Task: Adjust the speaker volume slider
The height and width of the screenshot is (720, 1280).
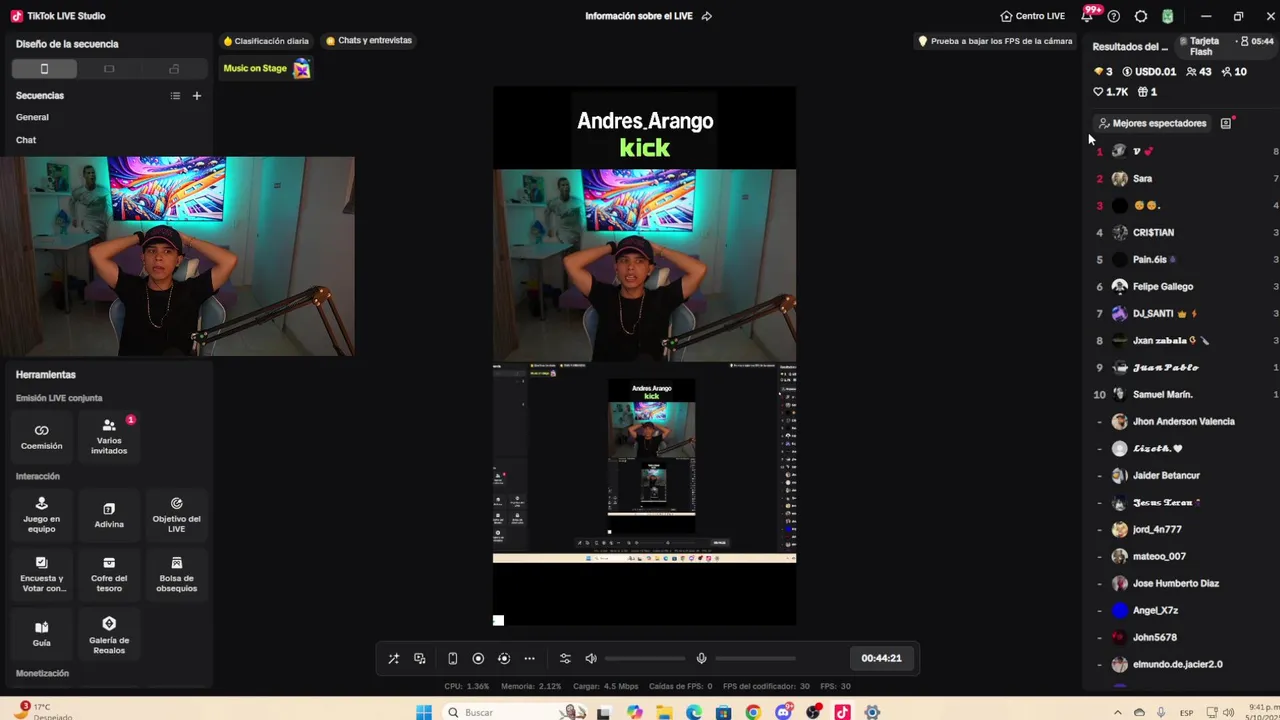Action: 645,658
